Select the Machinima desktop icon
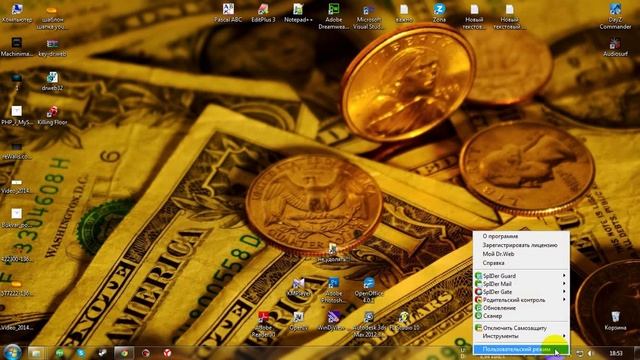Screen dimensions: 640x360 tap(17, 47)
